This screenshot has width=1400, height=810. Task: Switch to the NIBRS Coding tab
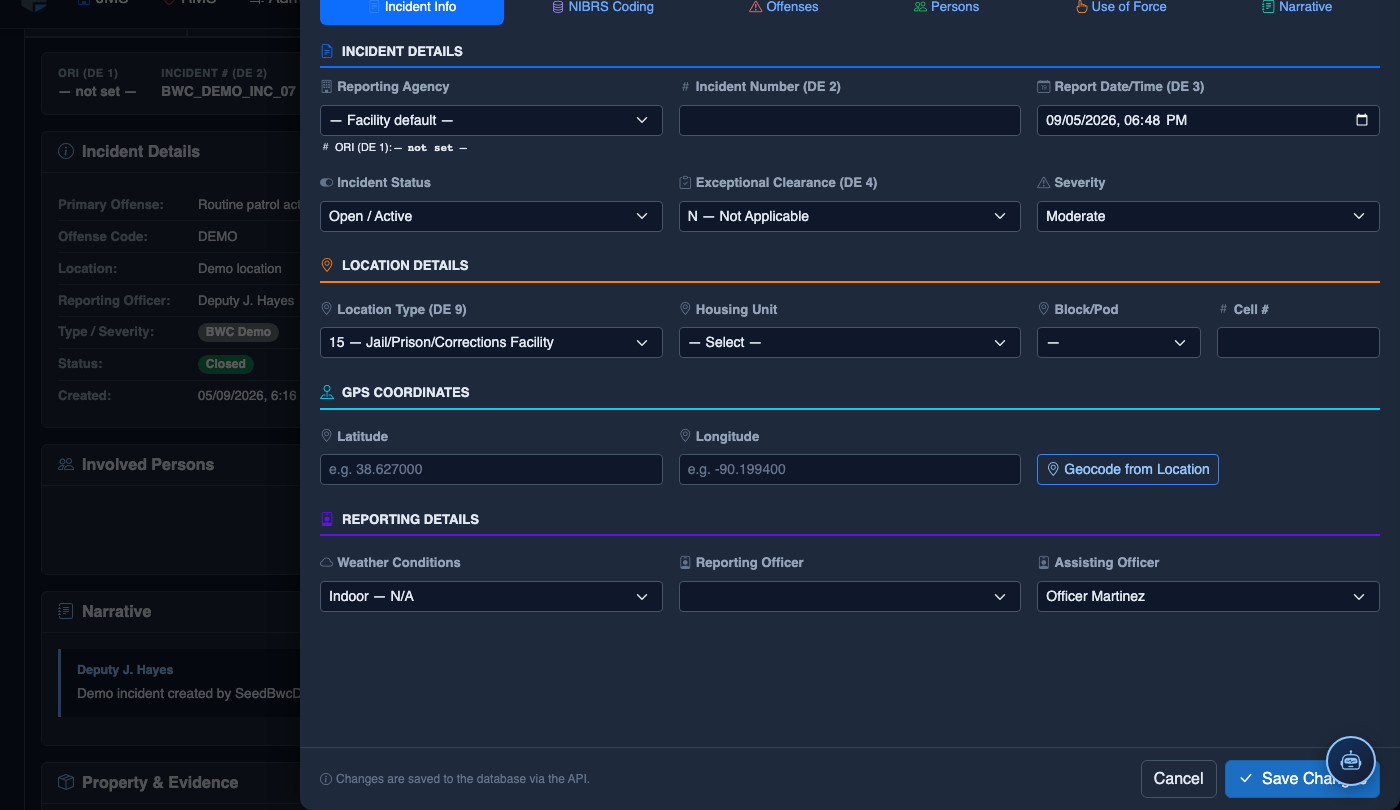click(603, 7)
